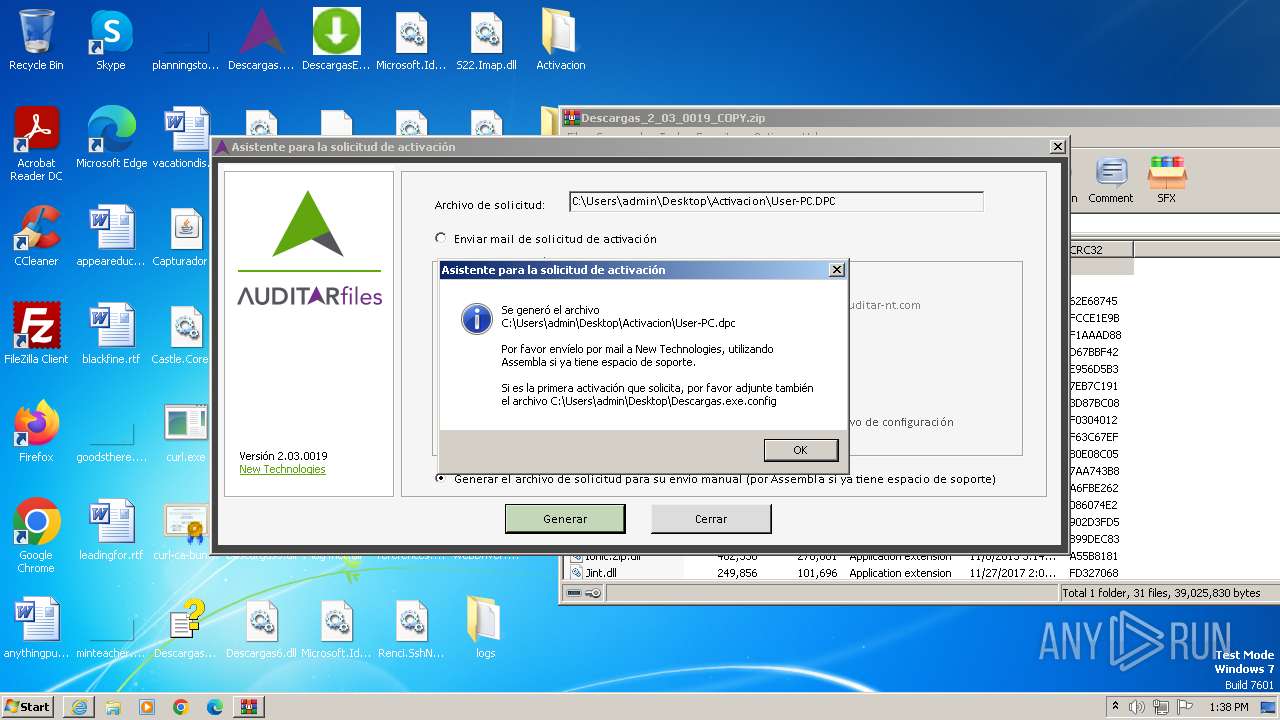Viewport: 1280px width, 720px height.
Task: Open Windows Media Player from taskbar
Action: pyautogui.click(x=147, y=707)
